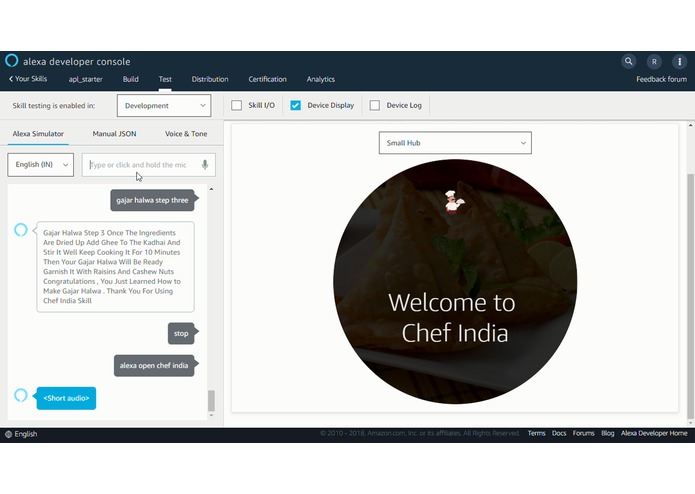The height and width of the screenshot is (494, 695).
Task: Open the Terms footer link
Action: click(536, 433)
